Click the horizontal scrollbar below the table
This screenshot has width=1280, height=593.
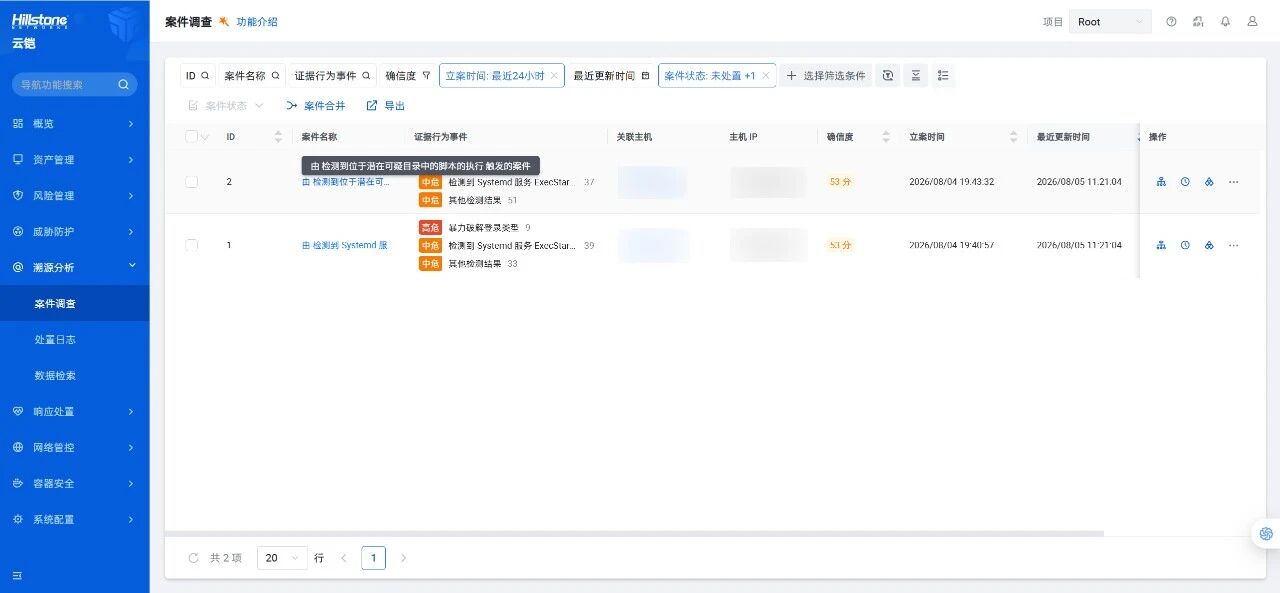(634, 534)
